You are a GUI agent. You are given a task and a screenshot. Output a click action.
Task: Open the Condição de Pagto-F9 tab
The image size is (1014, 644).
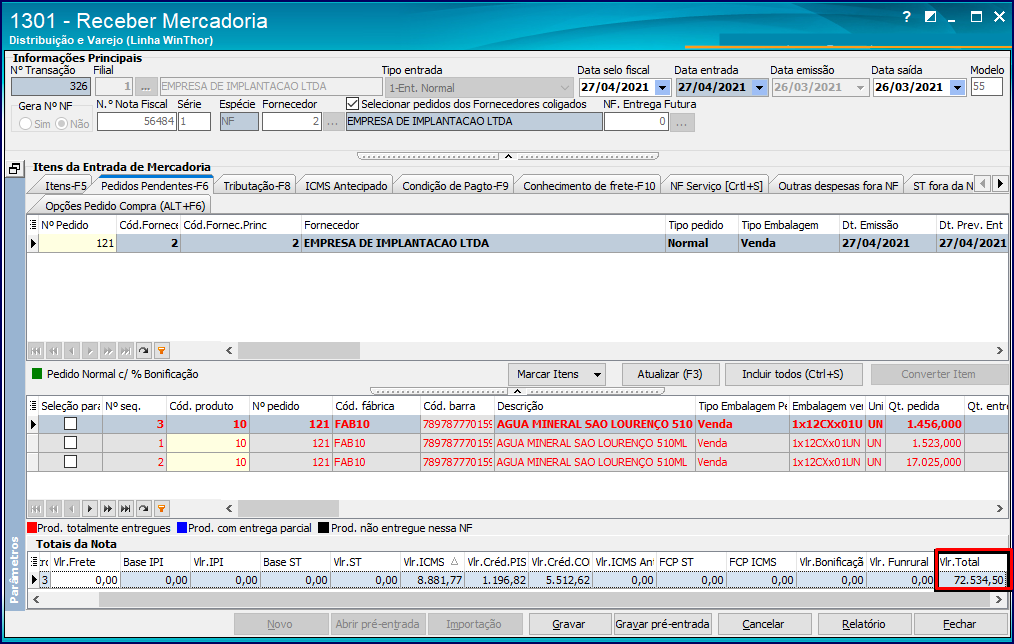click(x=455, y=186)
